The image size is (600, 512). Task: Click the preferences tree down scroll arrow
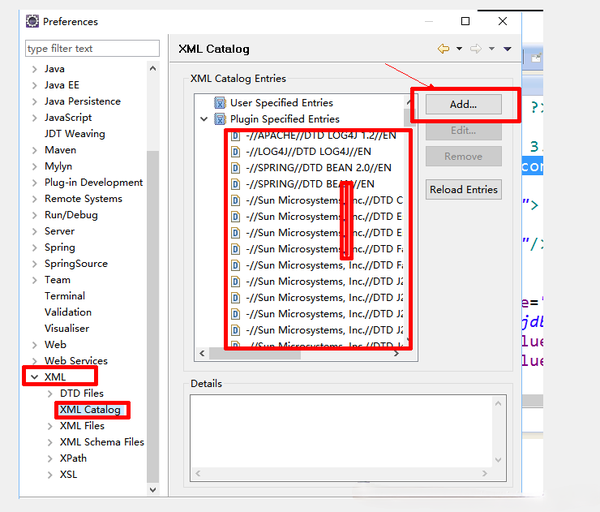[153, 489]
